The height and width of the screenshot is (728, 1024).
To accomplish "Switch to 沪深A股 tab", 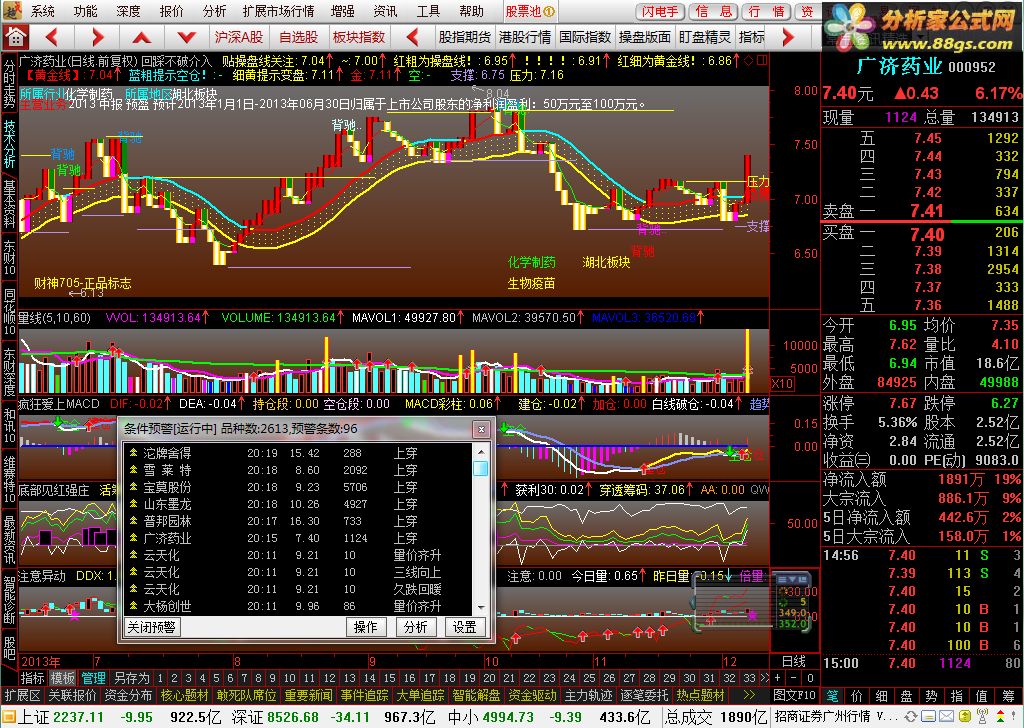I will [239, 37].
